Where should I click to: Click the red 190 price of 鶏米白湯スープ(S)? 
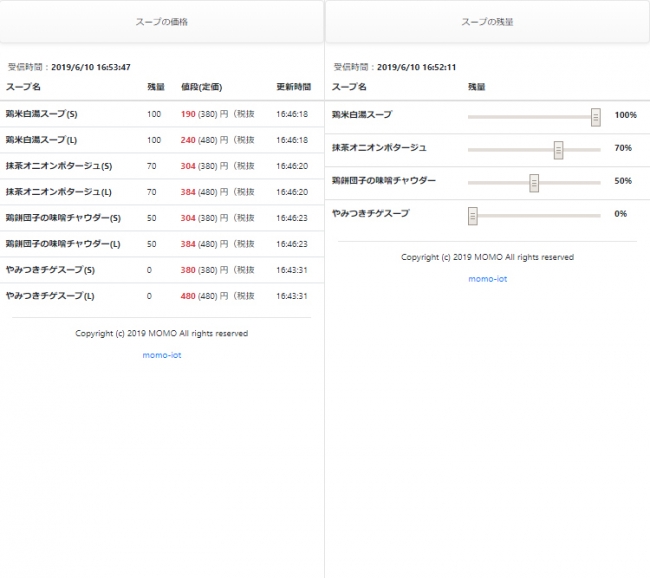[x=188, y=114]
